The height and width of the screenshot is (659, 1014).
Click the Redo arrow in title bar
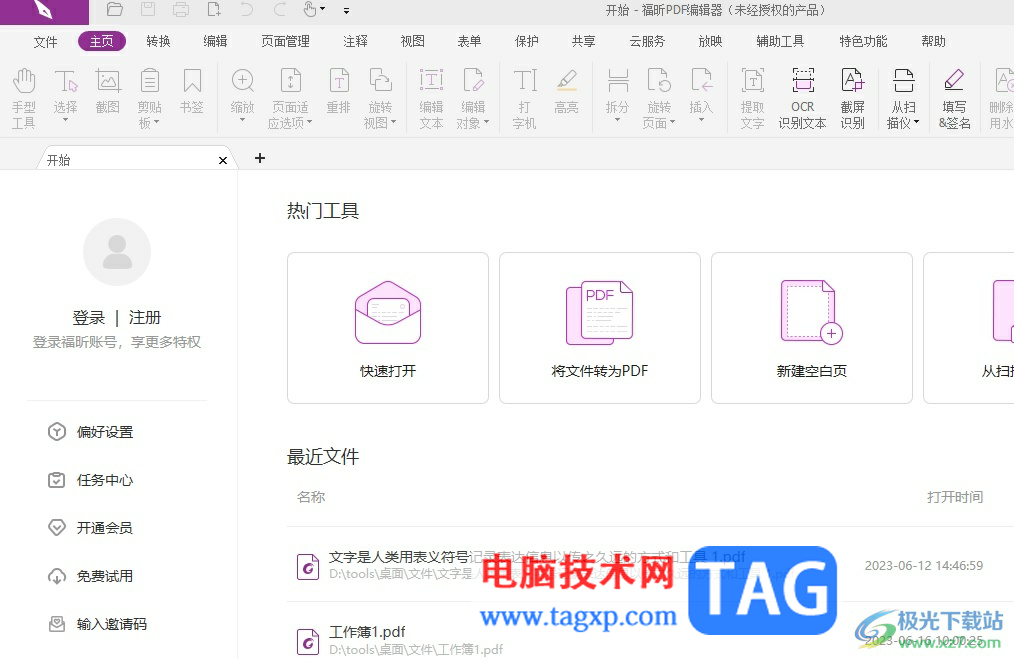pyautogui.click(x=280, y=9)
